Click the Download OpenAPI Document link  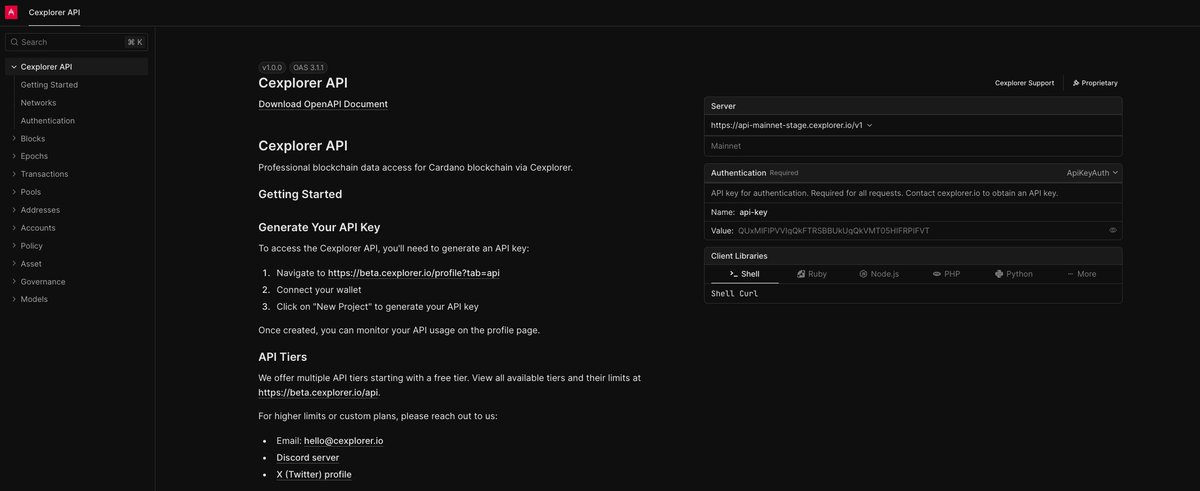pos(323,104)
